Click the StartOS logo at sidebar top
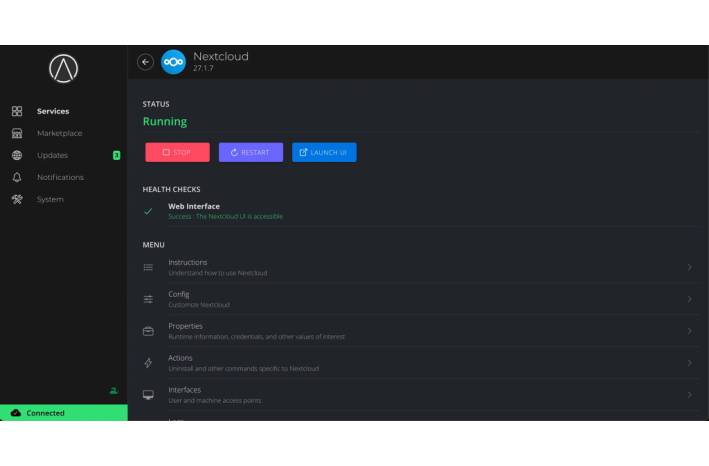 tap(64, 69)
